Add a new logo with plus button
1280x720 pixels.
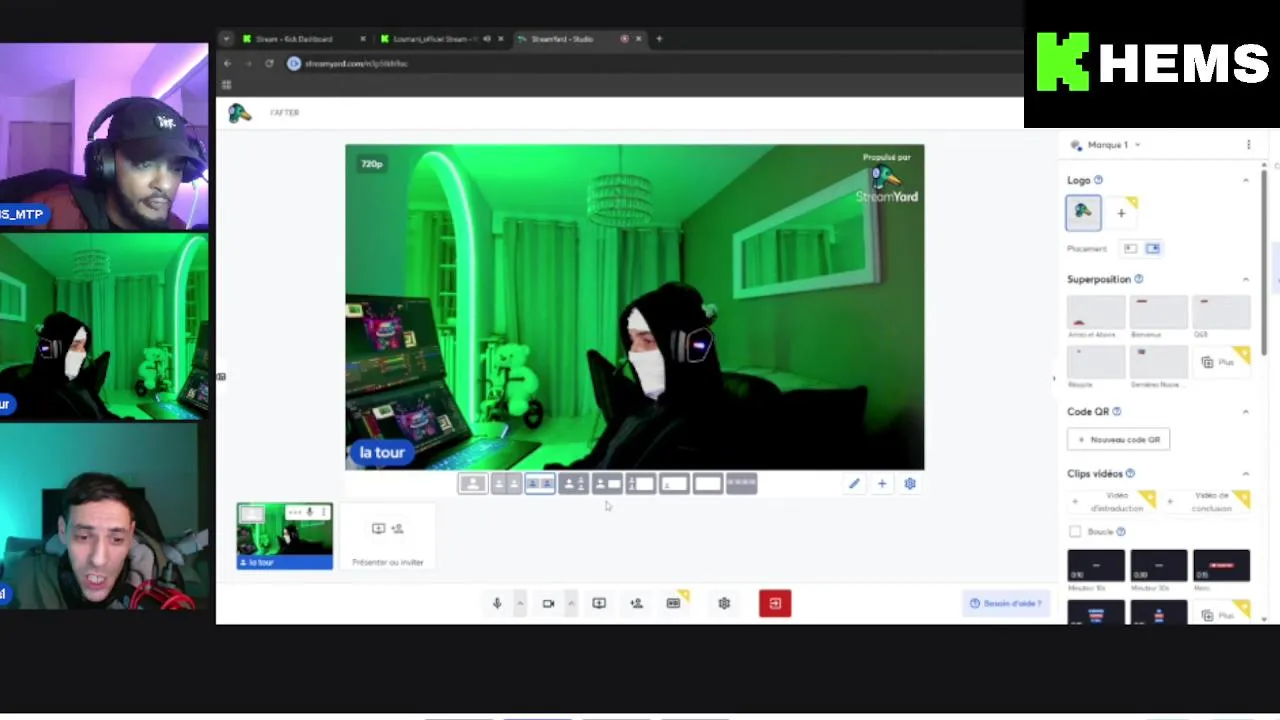(x=1121, y=212)
